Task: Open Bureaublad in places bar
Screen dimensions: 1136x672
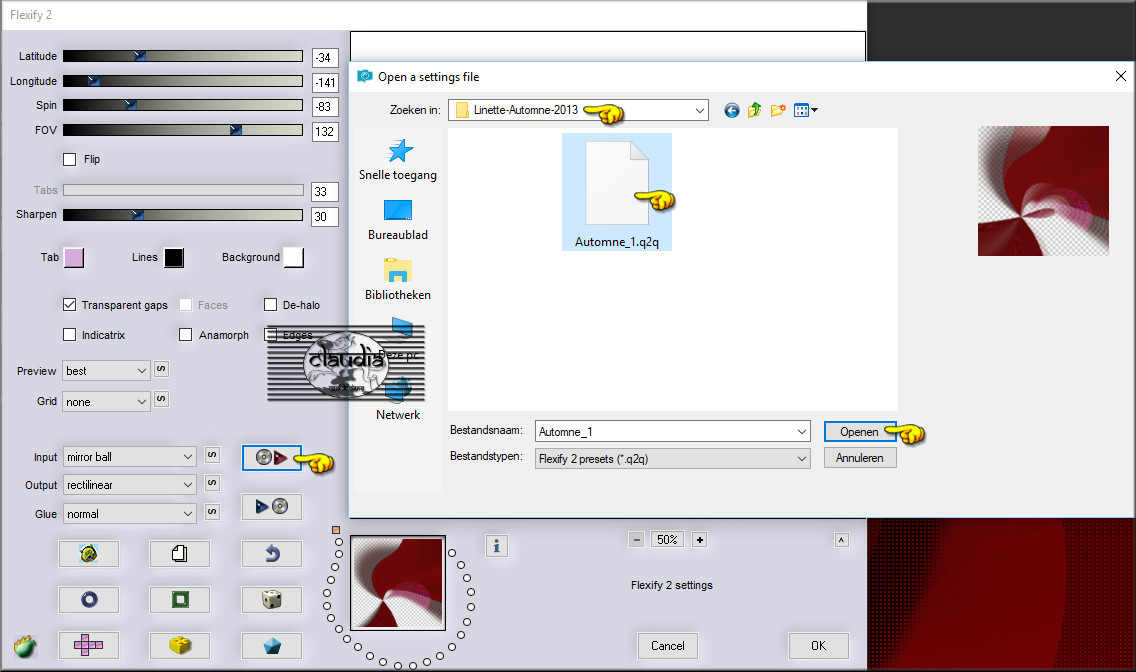Action: (398, 219)
